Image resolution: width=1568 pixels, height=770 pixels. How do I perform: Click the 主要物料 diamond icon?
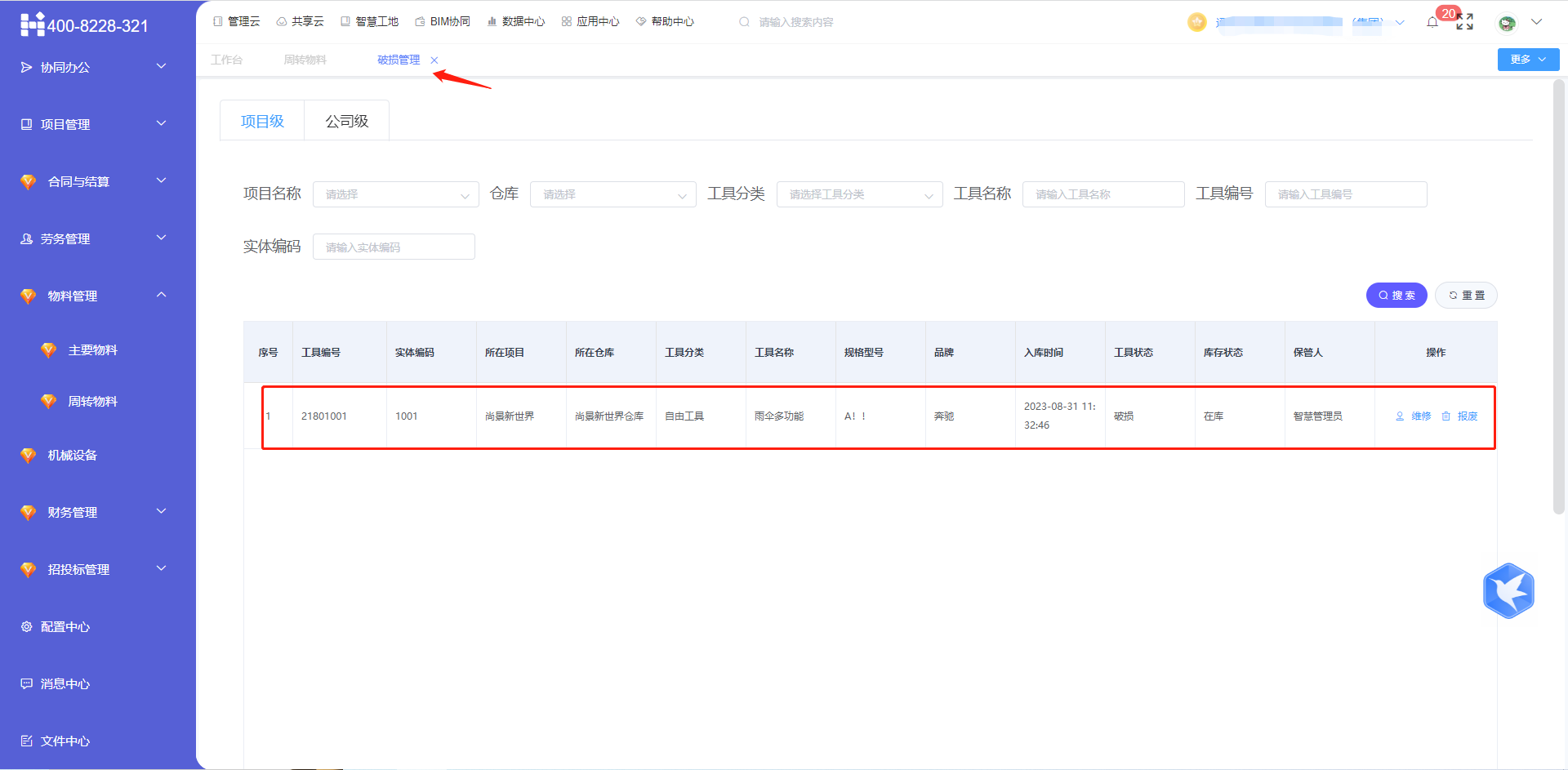click(49, 350)
